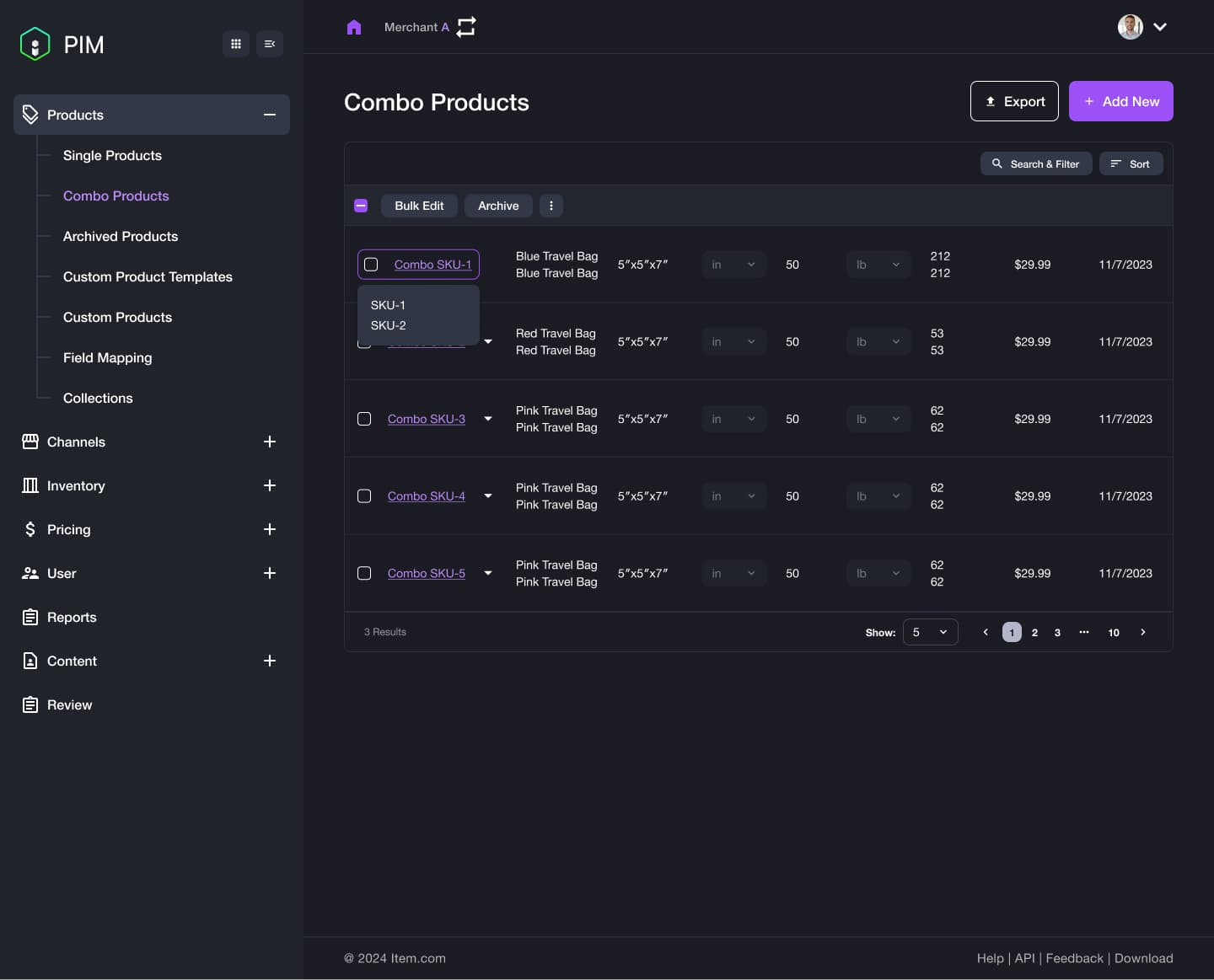
Task: Expand the Inventory section plus
Action: click(x=270, y=485)
